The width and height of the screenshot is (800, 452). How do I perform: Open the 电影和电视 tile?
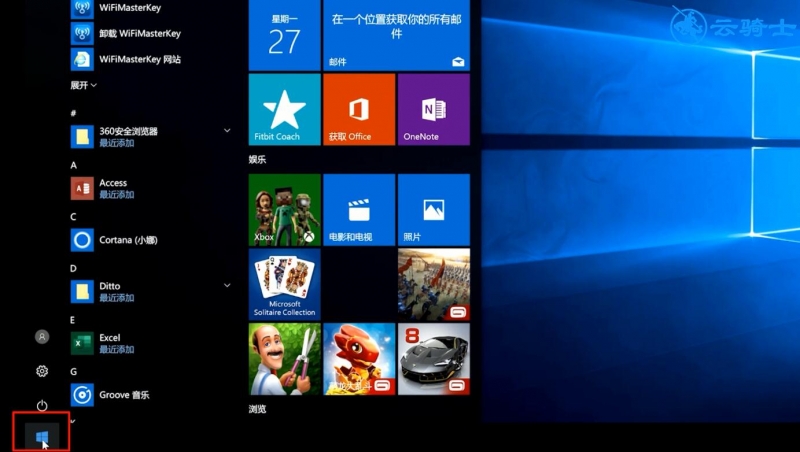point(359,210)
